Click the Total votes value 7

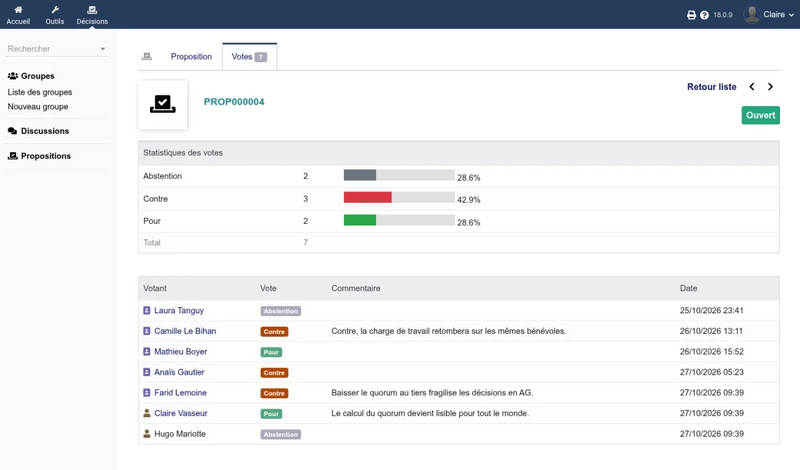click(306, 243)
